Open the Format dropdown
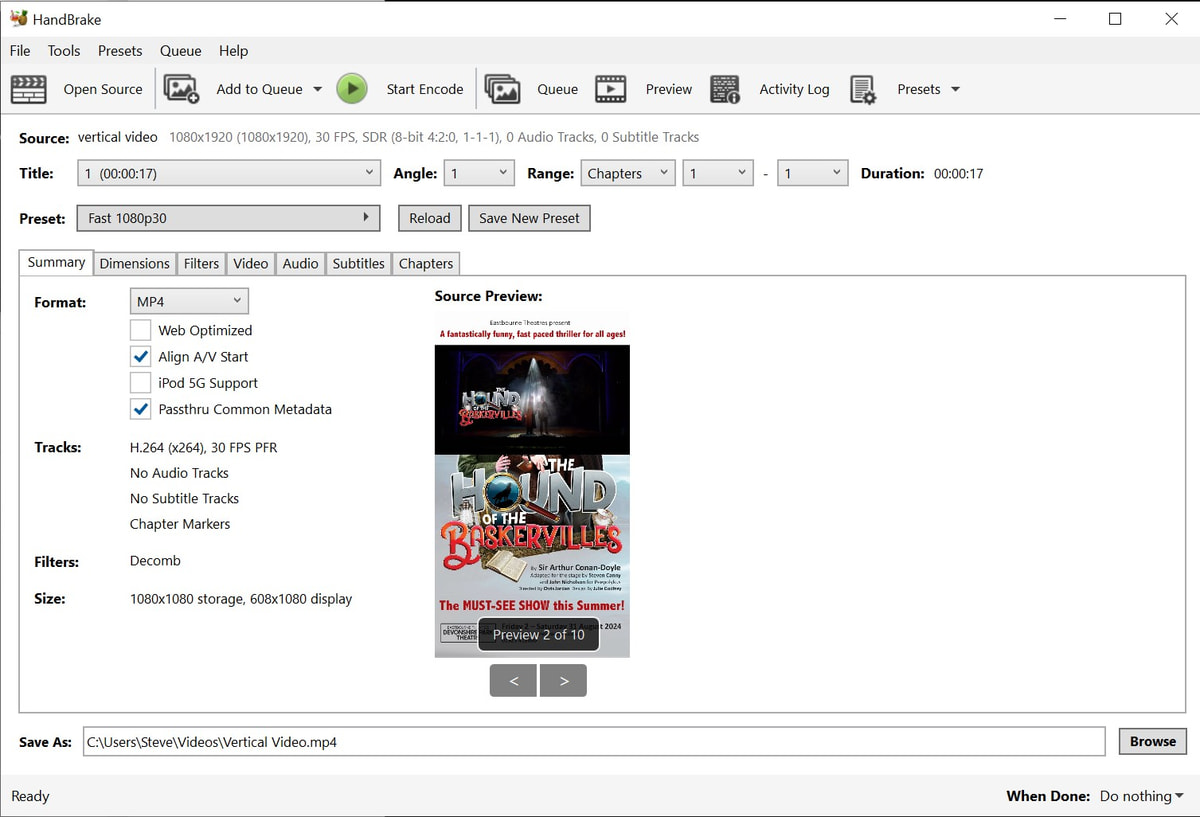The width and height of the screenshot is (1200, 817). [189, 300]
